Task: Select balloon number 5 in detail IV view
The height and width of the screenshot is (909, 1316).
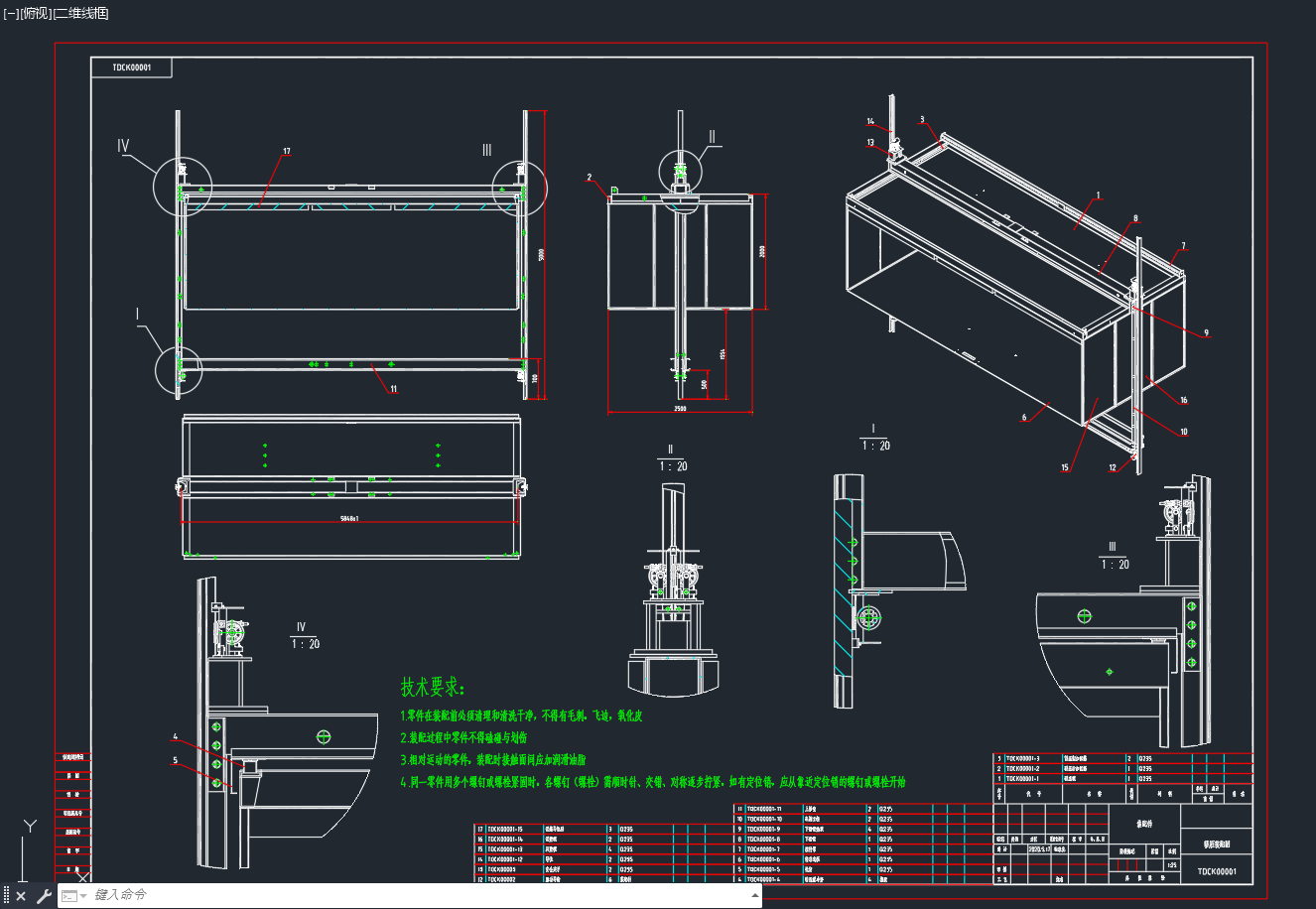Action: click(x=176, y=761)
